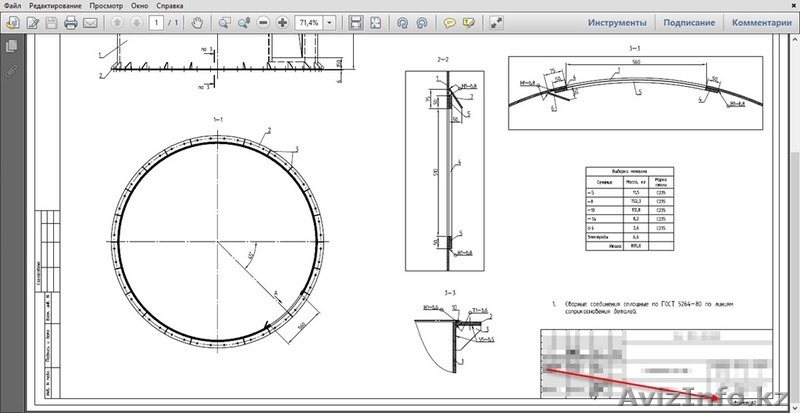800x413 pixels.
Task: Open the Комментарии panel
Action: tap(763, 22)
